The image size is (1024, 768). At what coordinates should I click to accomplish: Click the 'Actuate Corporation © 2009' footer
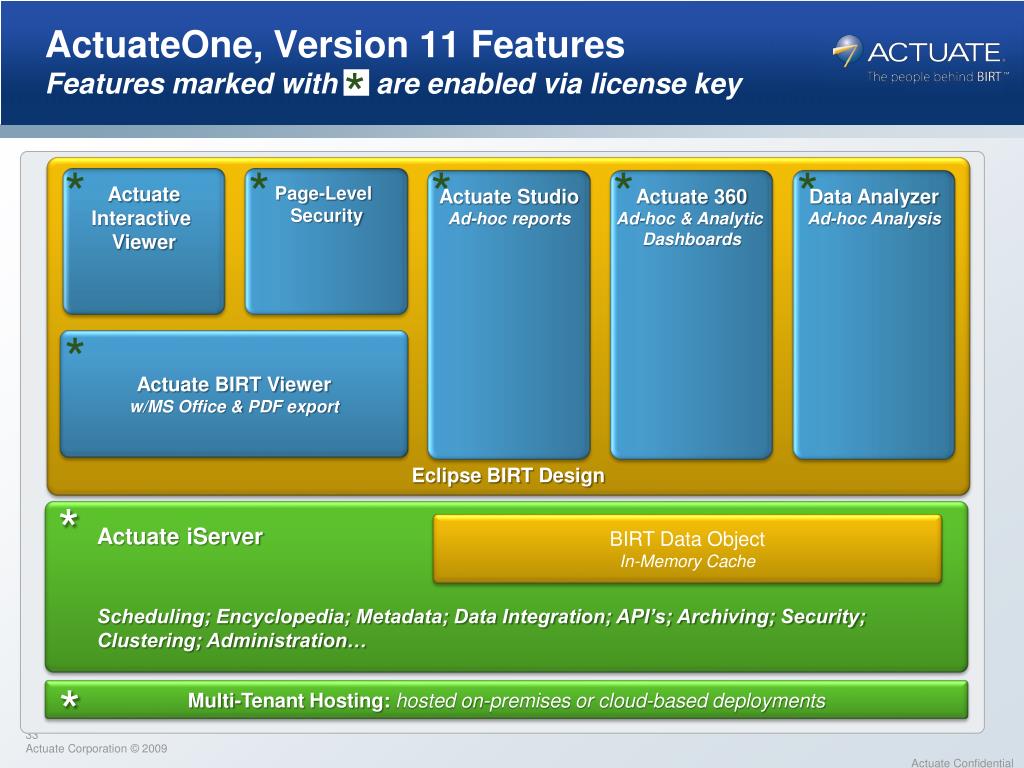pos(97,748)
